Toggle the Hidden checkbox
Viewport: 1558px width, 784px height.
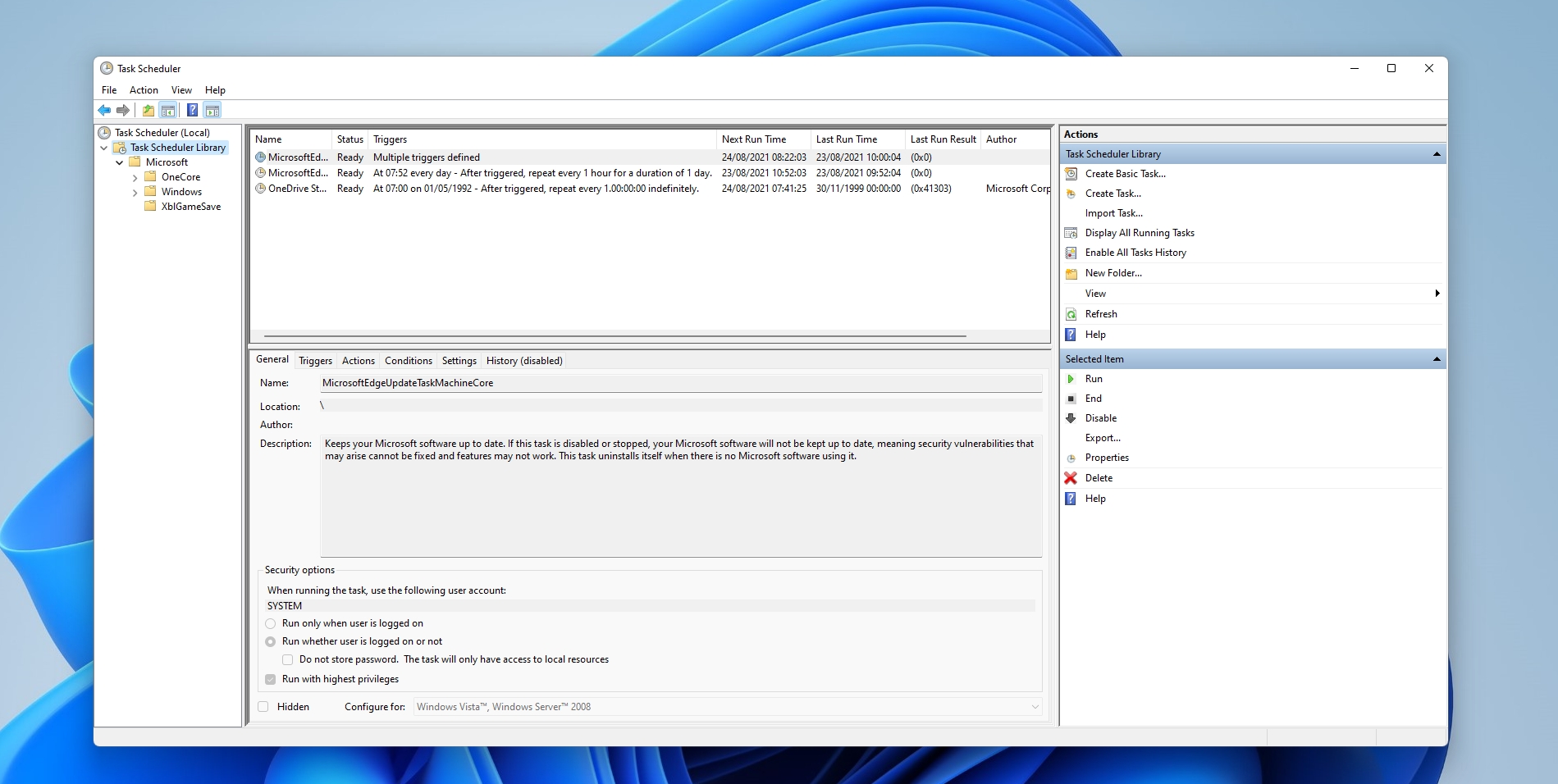click(x=263, y=707)
